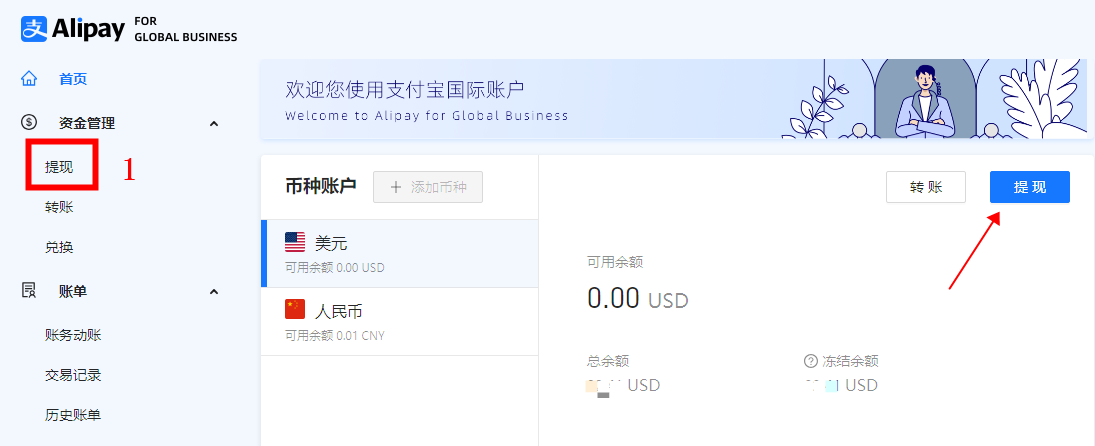Click the home icon beside 首页

pos(29,79)
